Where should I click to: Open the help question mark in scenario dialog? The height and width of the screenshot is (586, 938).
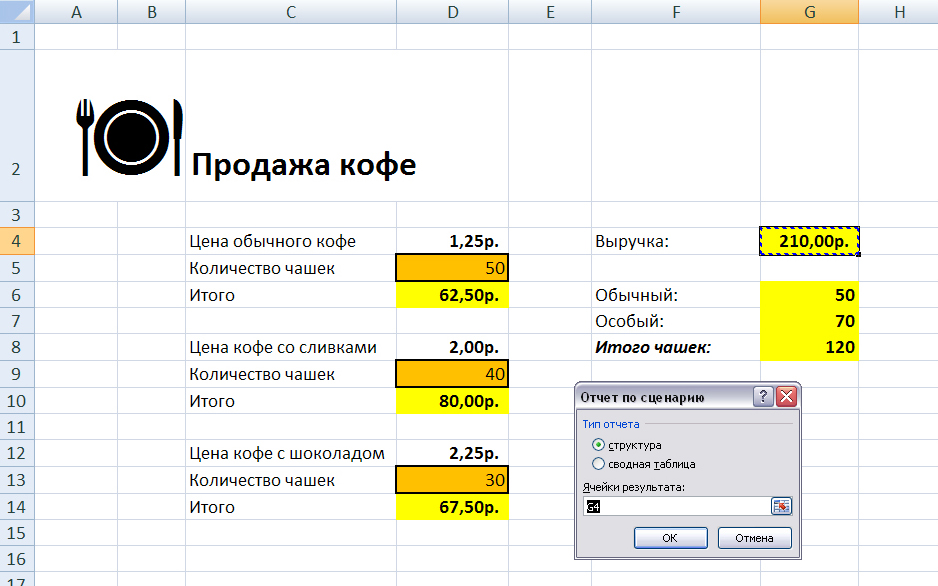click(763, 396)
